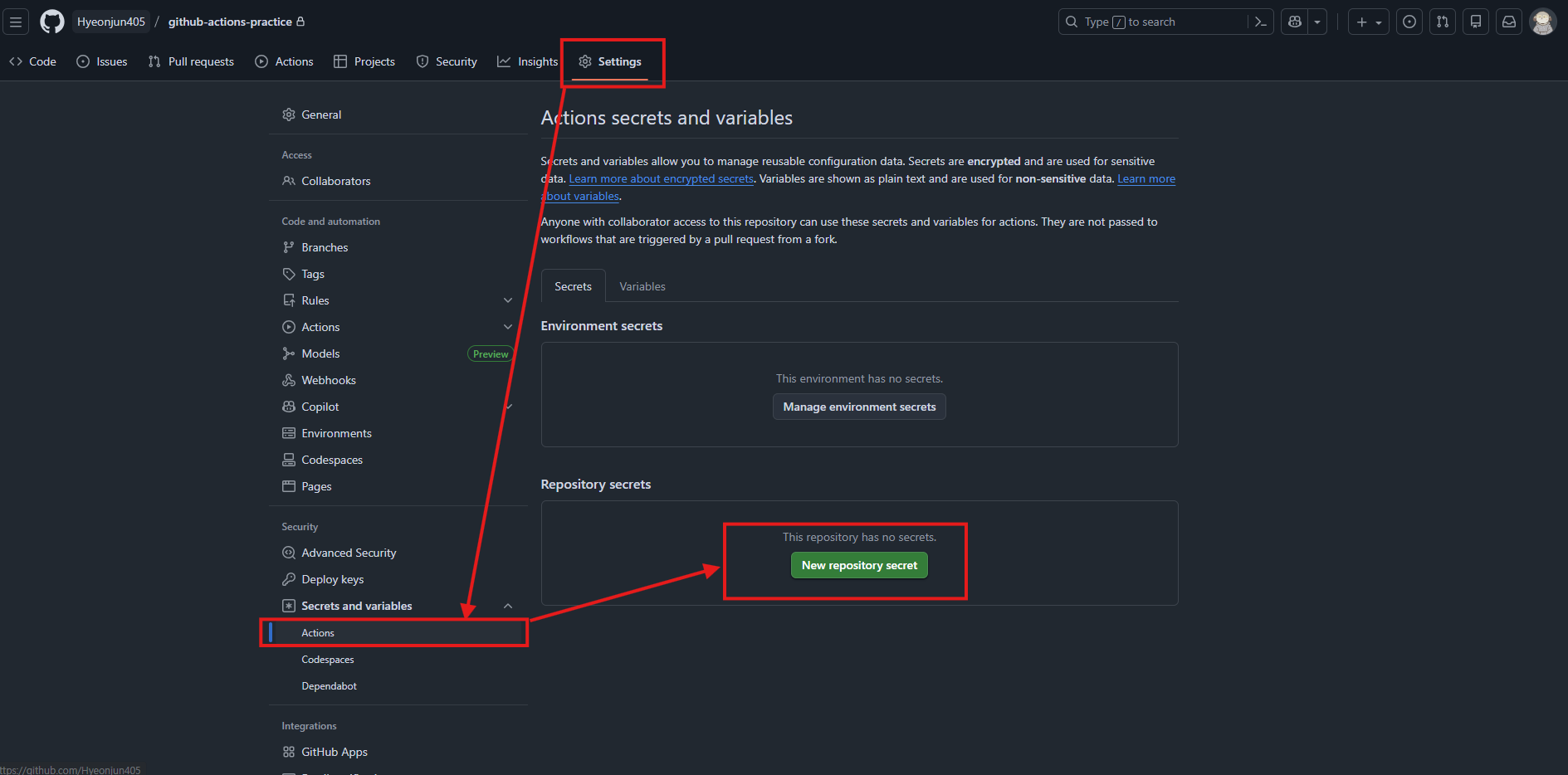This screenshot has height=775, width=1568.
Task: Open the command palette icon
Action: (x=1260, y=22)
